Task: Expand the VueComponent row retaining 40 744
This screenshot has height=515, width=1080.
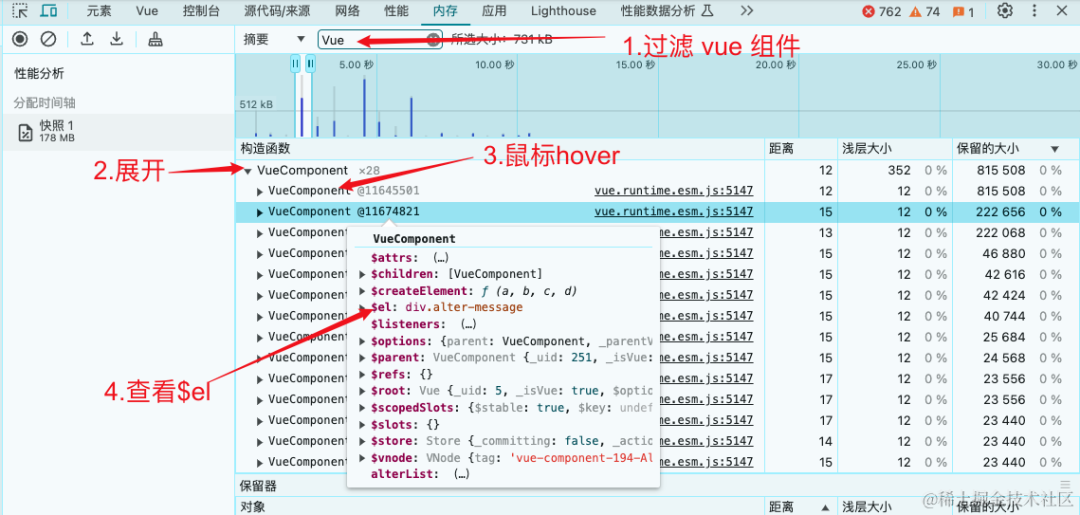Action: point(260,317)
